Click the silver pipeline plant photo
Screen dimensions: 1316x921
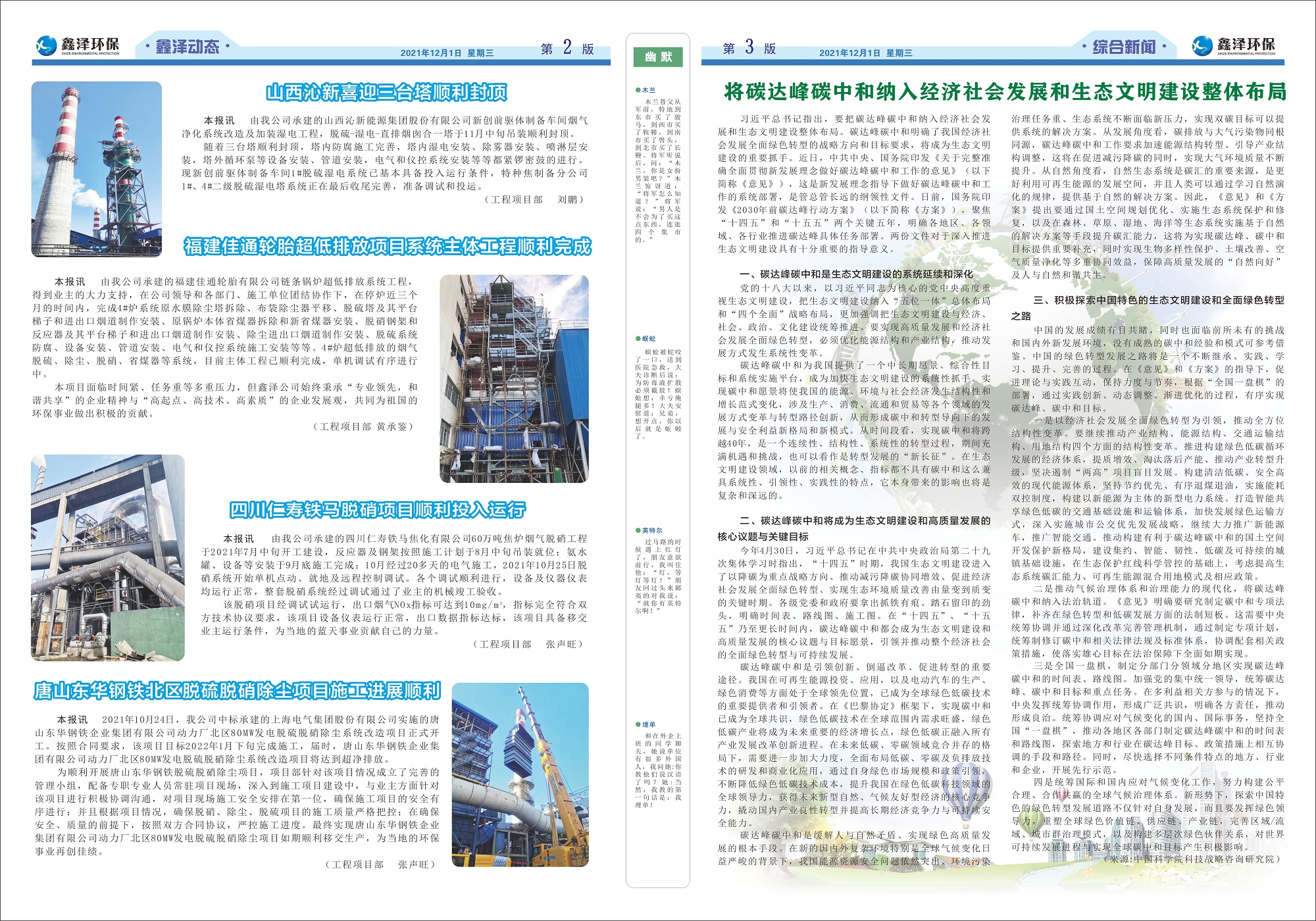pyautogui.click(x=107, y=558)
